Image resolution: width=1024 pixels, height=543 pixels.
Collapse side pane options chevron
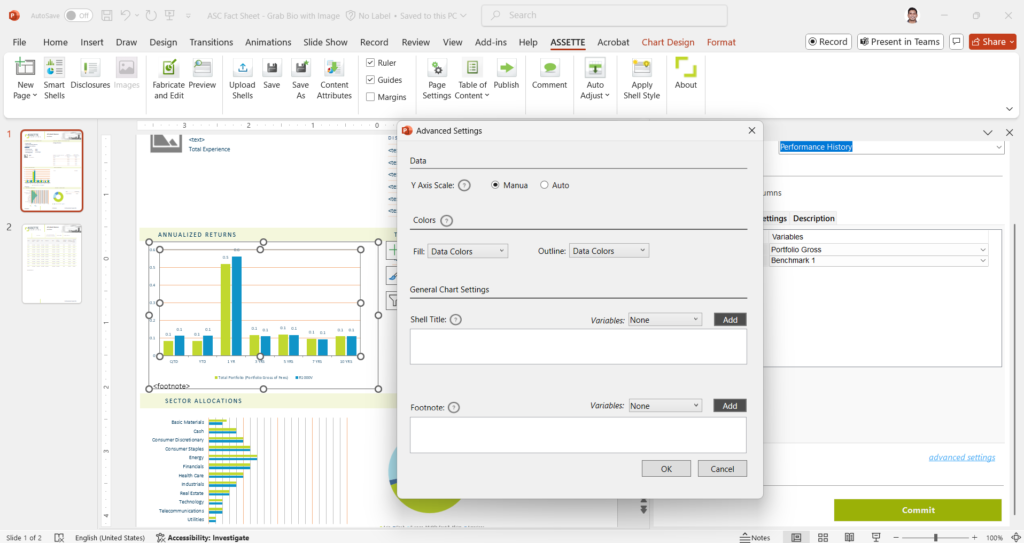(987, 132)
